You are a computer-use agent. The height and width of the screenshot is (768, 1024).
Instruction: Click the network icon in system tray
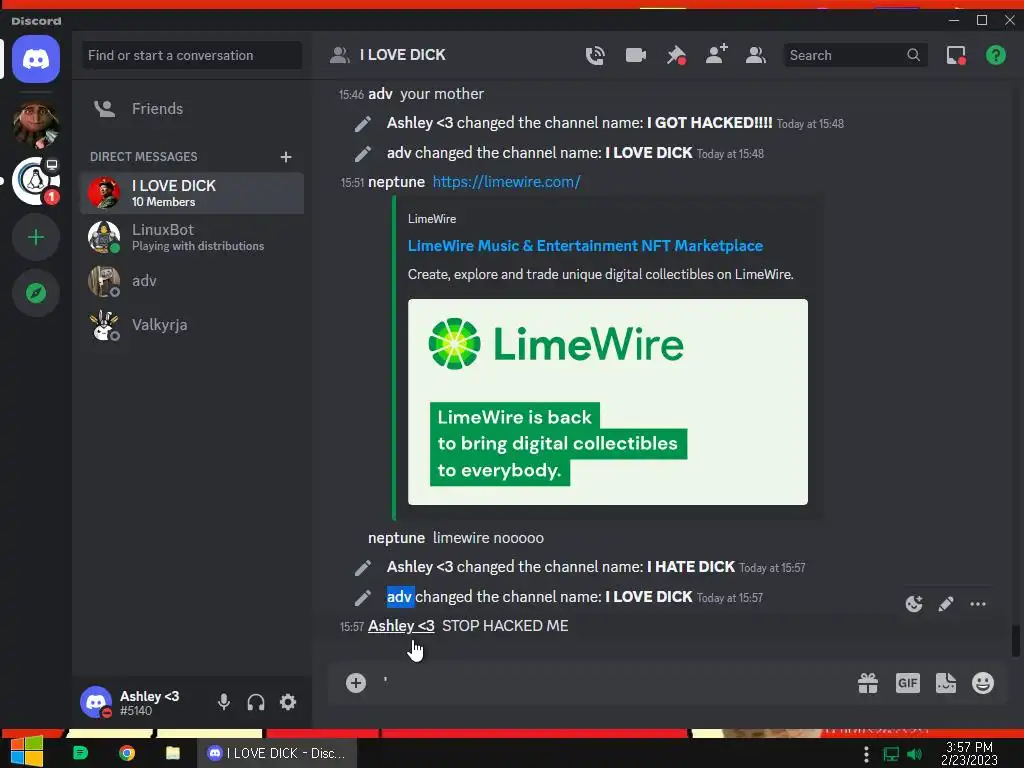click(x=891, y=754)
